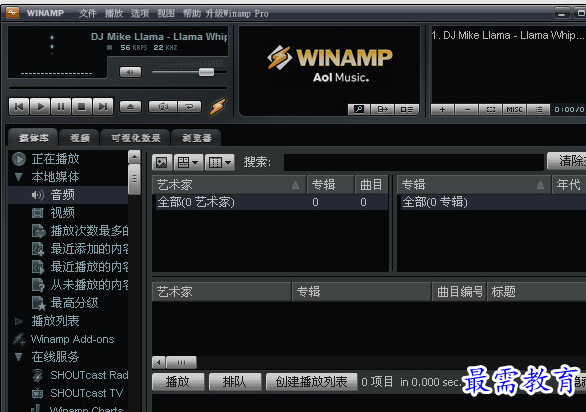Switch to the 媒体库 tab

[x=33, y=138]
